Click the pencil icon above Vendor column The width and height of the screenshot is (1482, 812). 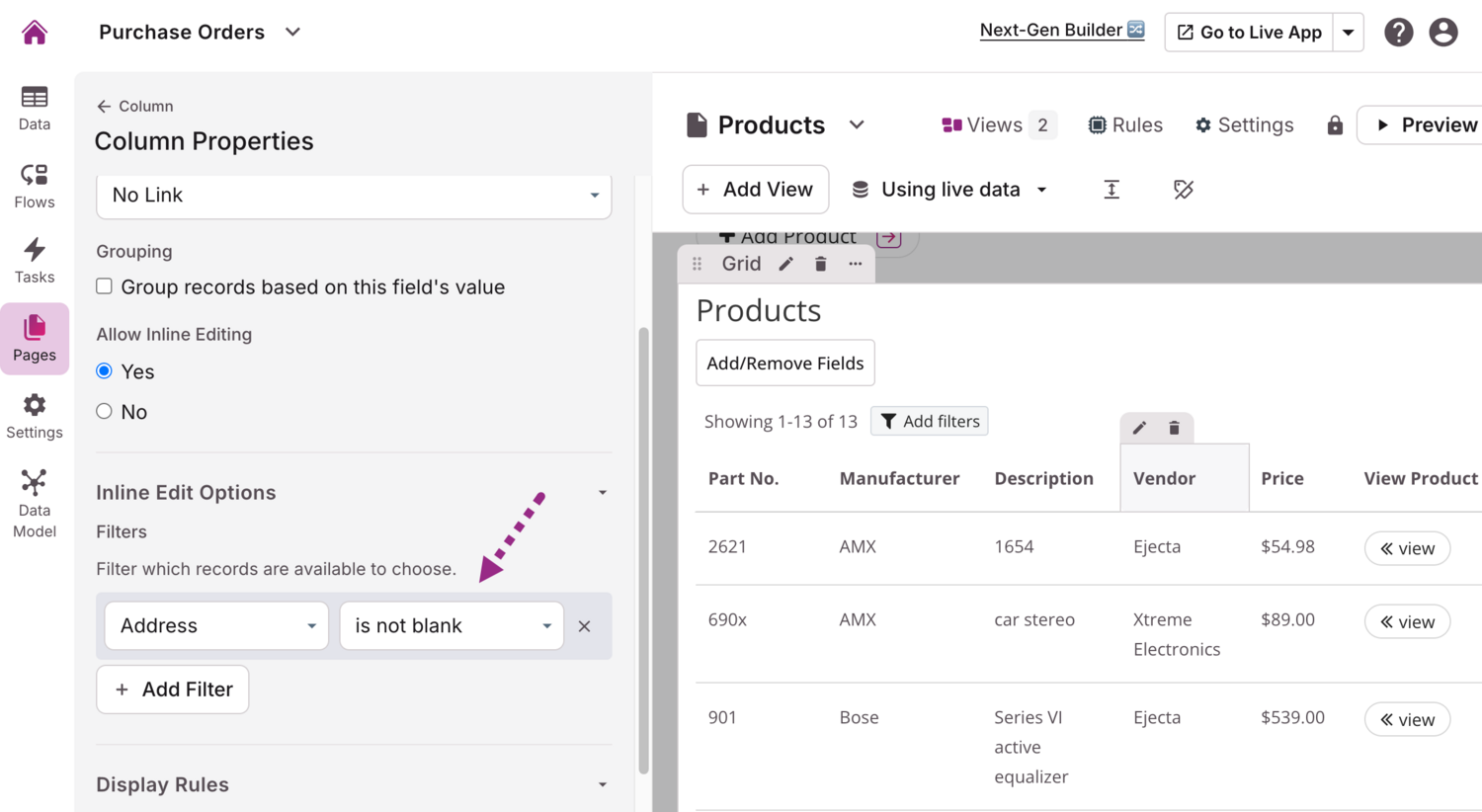1139,428
